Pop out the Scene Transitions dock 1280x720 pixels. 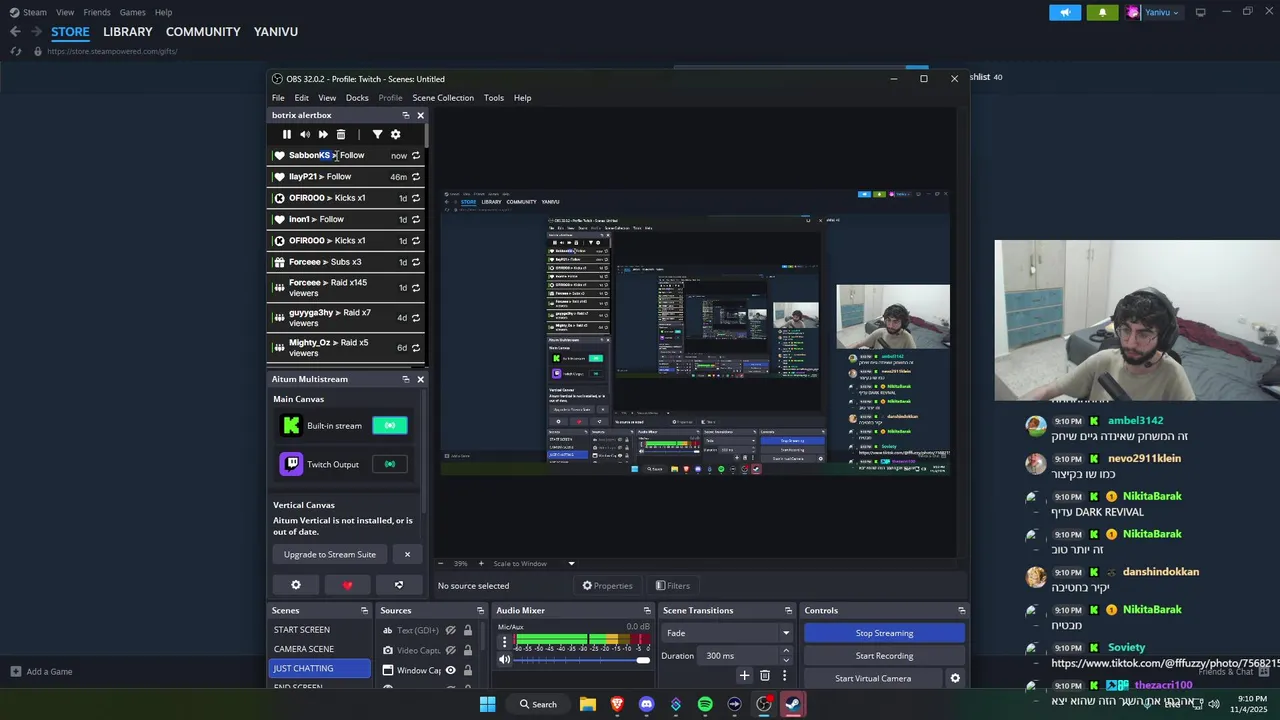click(788, 611)
